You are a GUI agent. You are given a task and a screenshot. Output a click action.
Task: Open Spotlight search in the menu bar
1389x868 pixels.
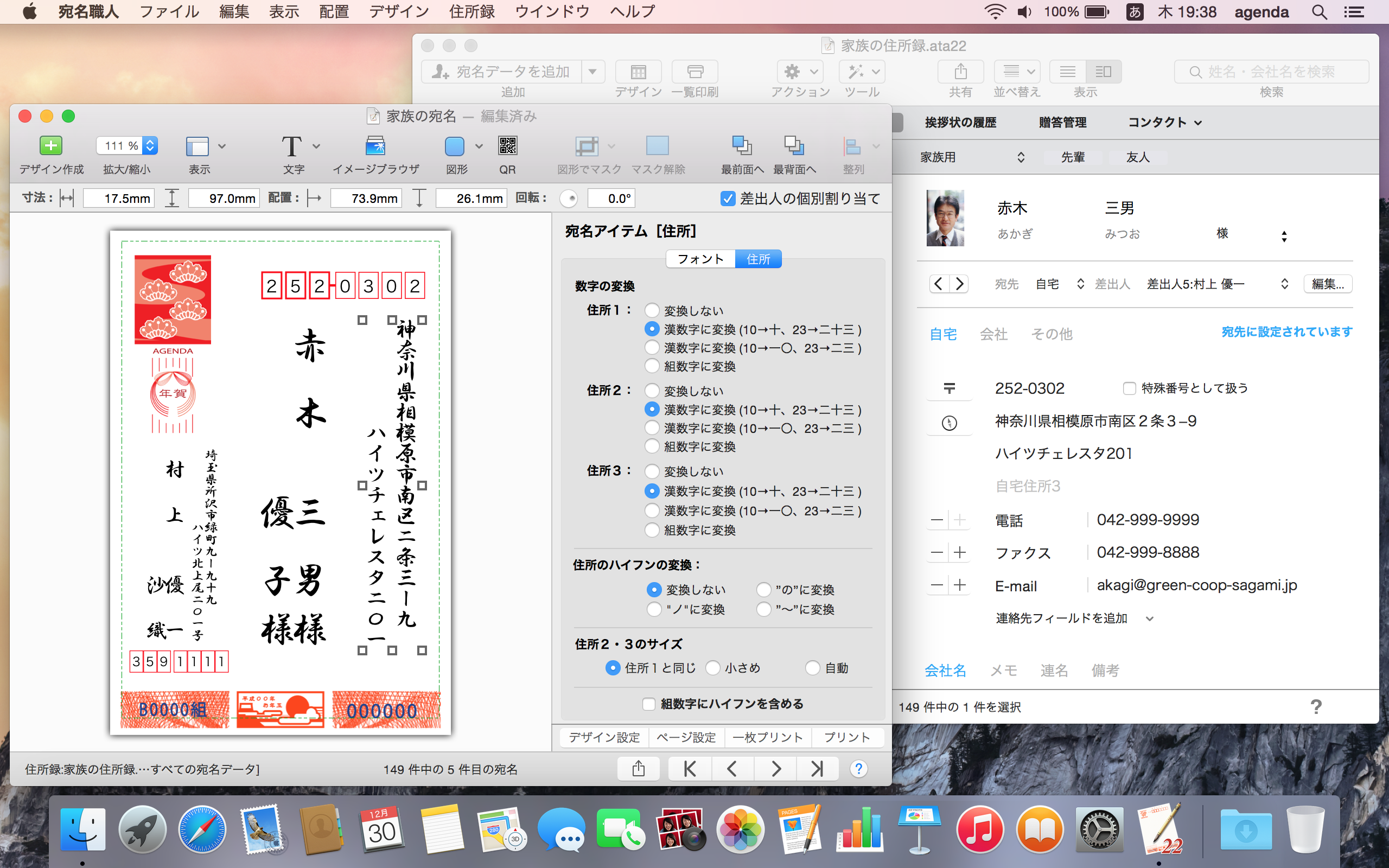click(x=1319, y=11)
